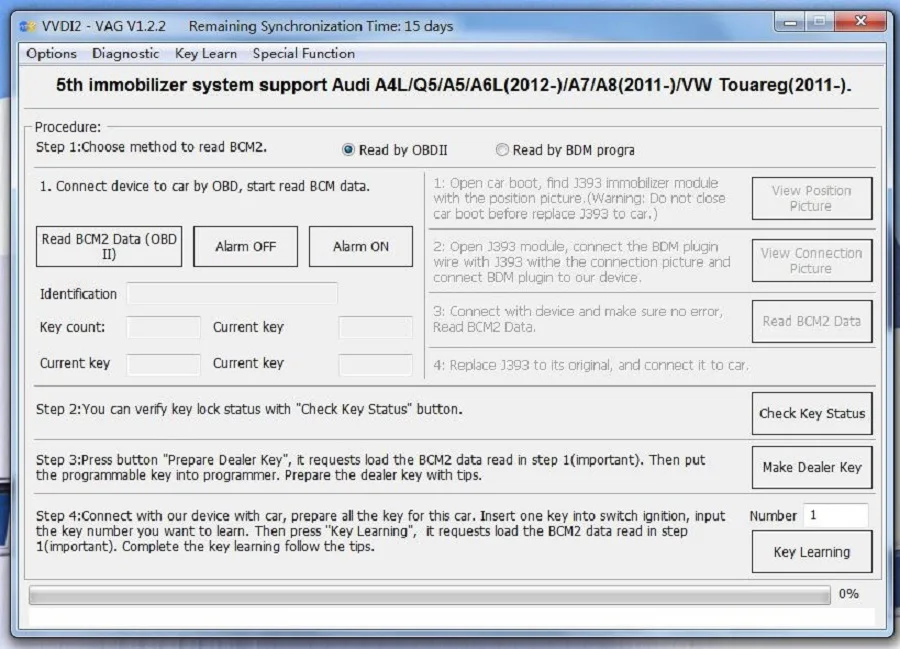The image size is (900, 649).
Task: Click the Step 4 key learning instructions text
Action: (x=380, y=531)
